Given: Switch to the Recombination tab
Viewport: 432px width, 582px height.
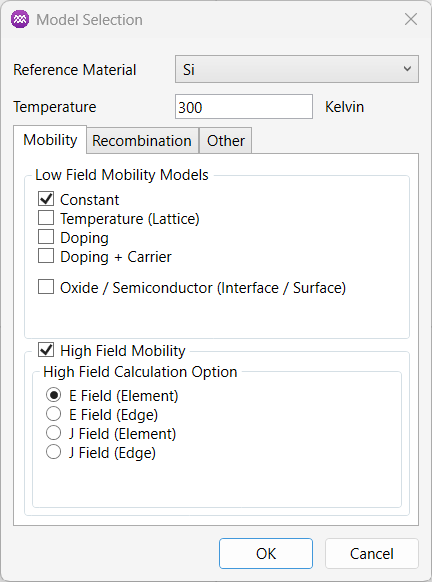Looking at the screenshot, I should click(143, 141).
